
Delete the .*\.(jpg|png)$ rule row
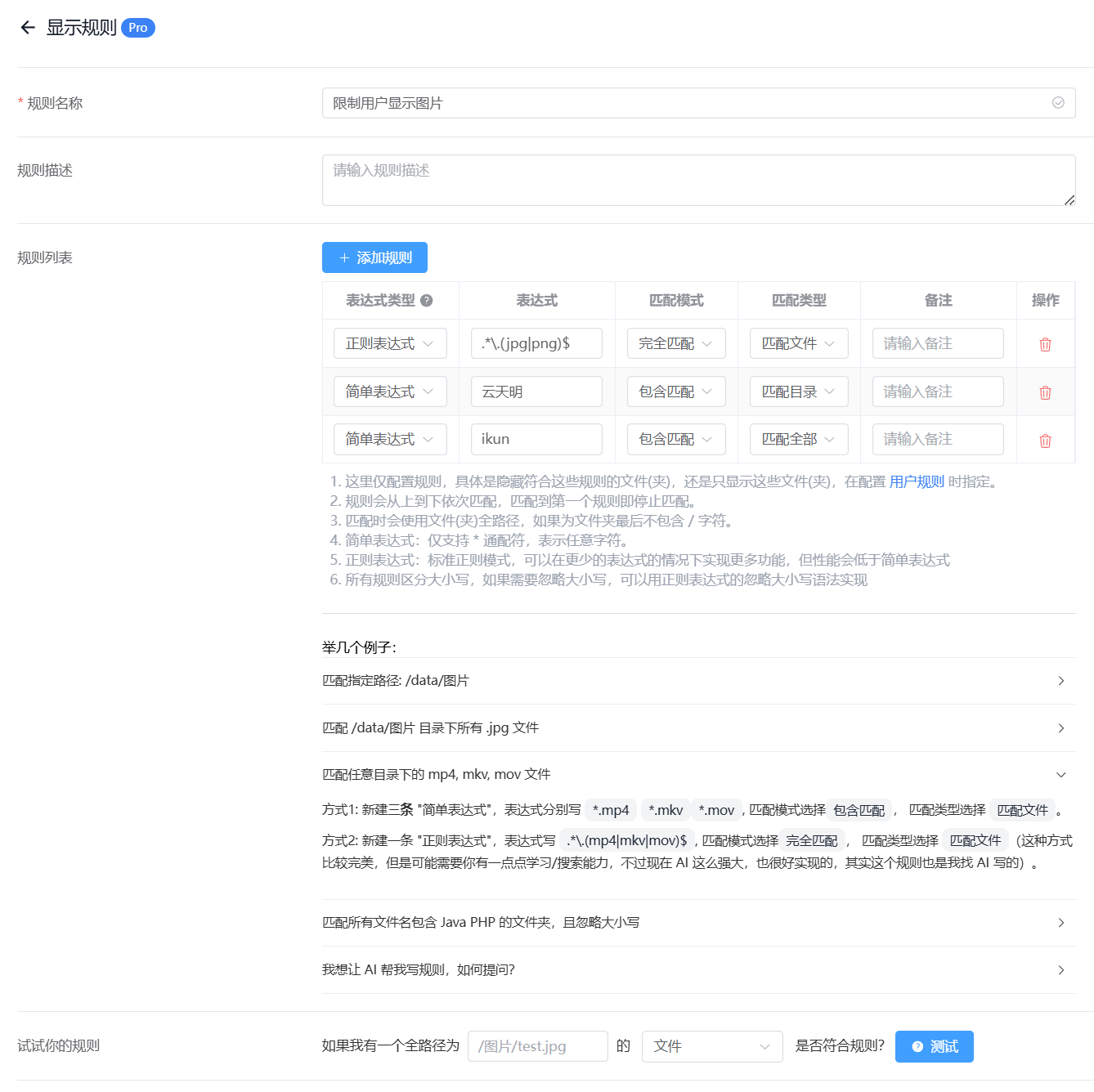coord(1045,344)
